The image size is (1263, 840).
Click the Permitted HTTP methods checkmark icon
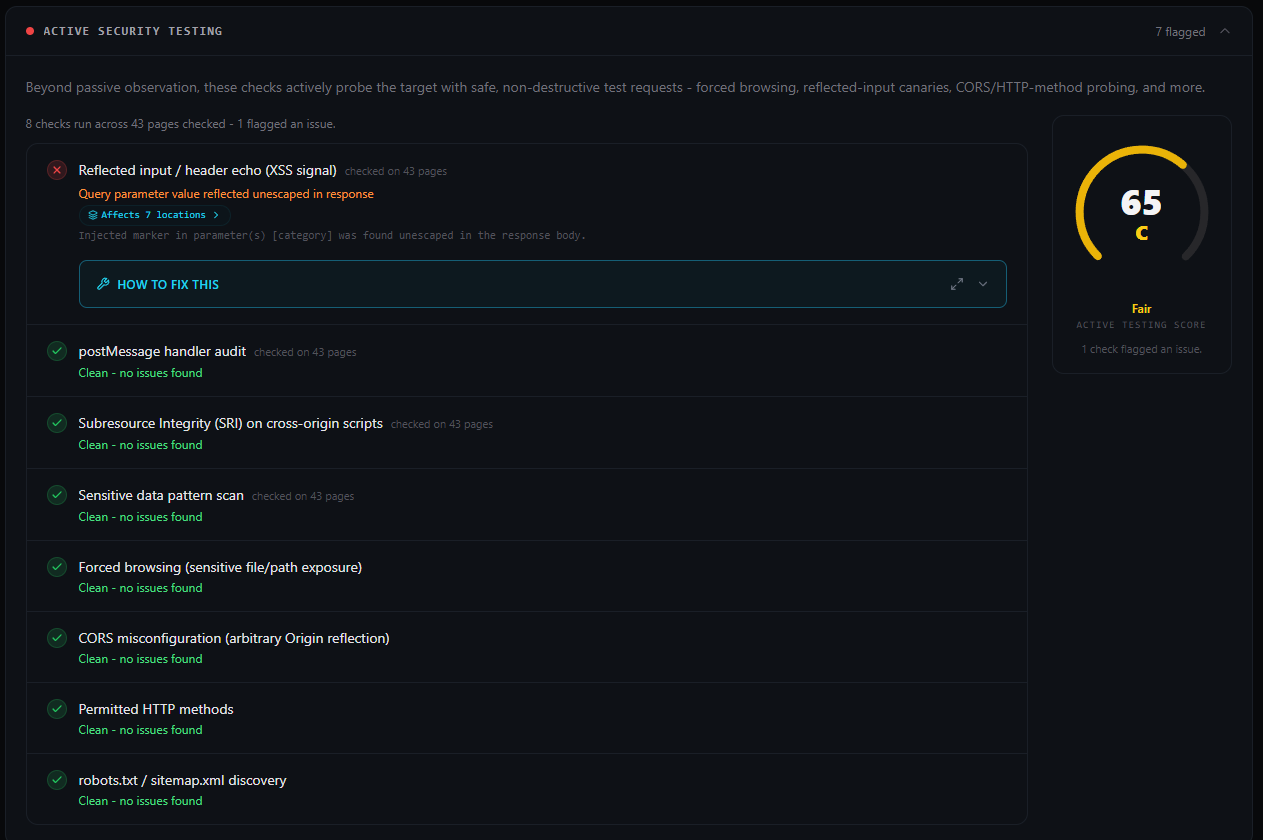pyautogui.click(x=57, y=709)
